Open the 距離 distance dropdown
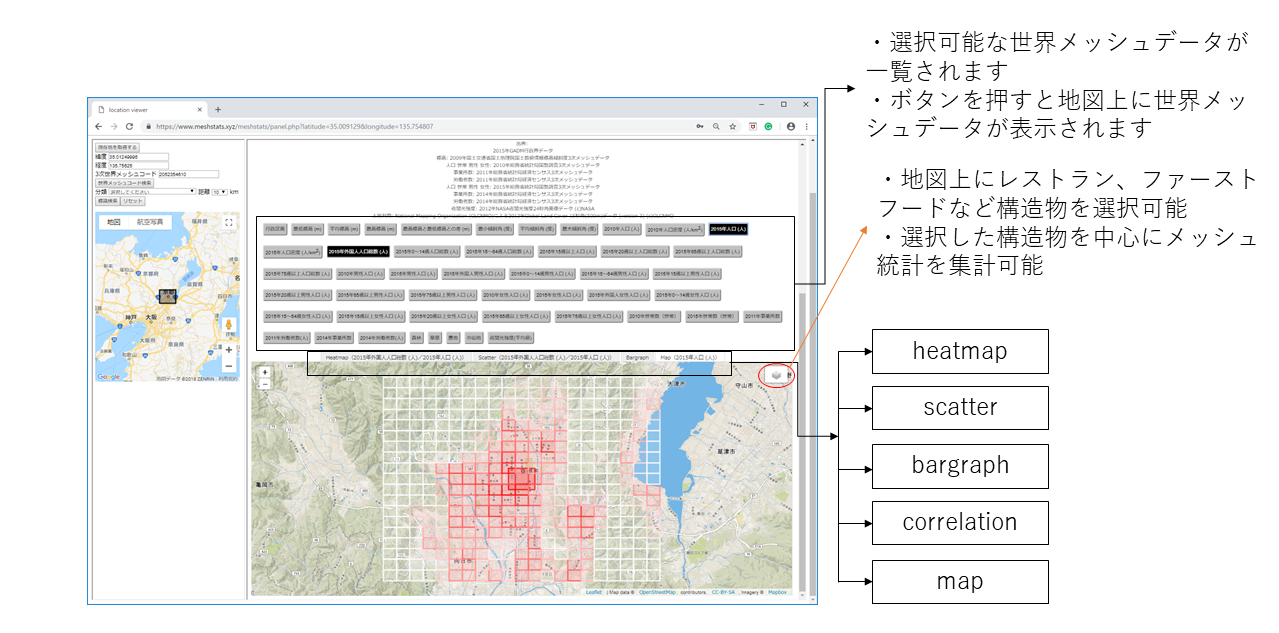 point(220,191)
